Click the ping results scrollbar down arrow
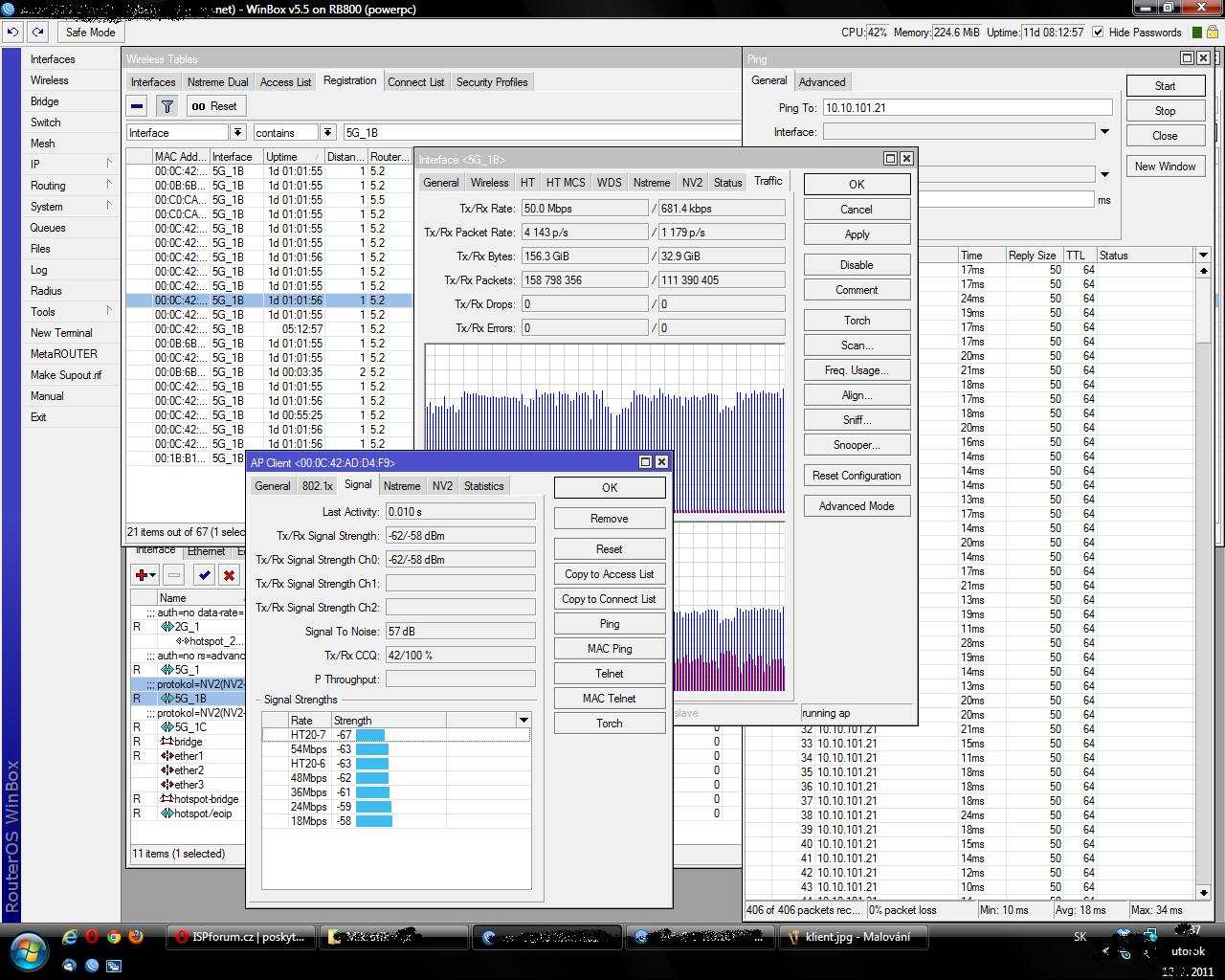Image resolution: width=1225 pixels, height=980 pixels. [1203, 892]
